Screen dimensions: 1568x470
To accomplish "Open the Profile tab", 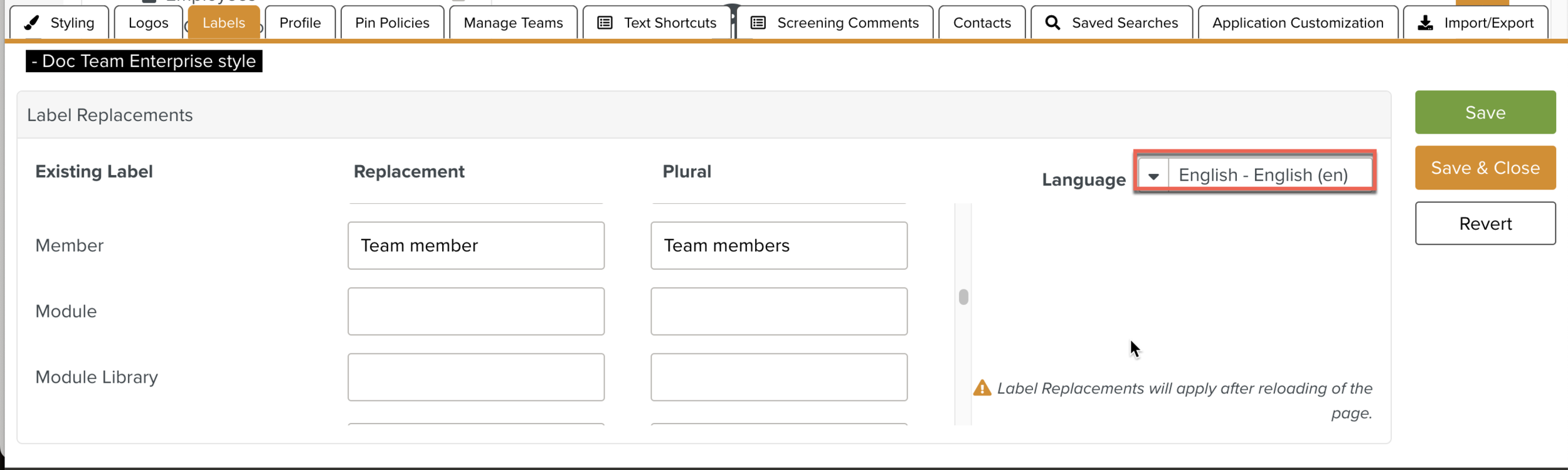I will (300, 23).
